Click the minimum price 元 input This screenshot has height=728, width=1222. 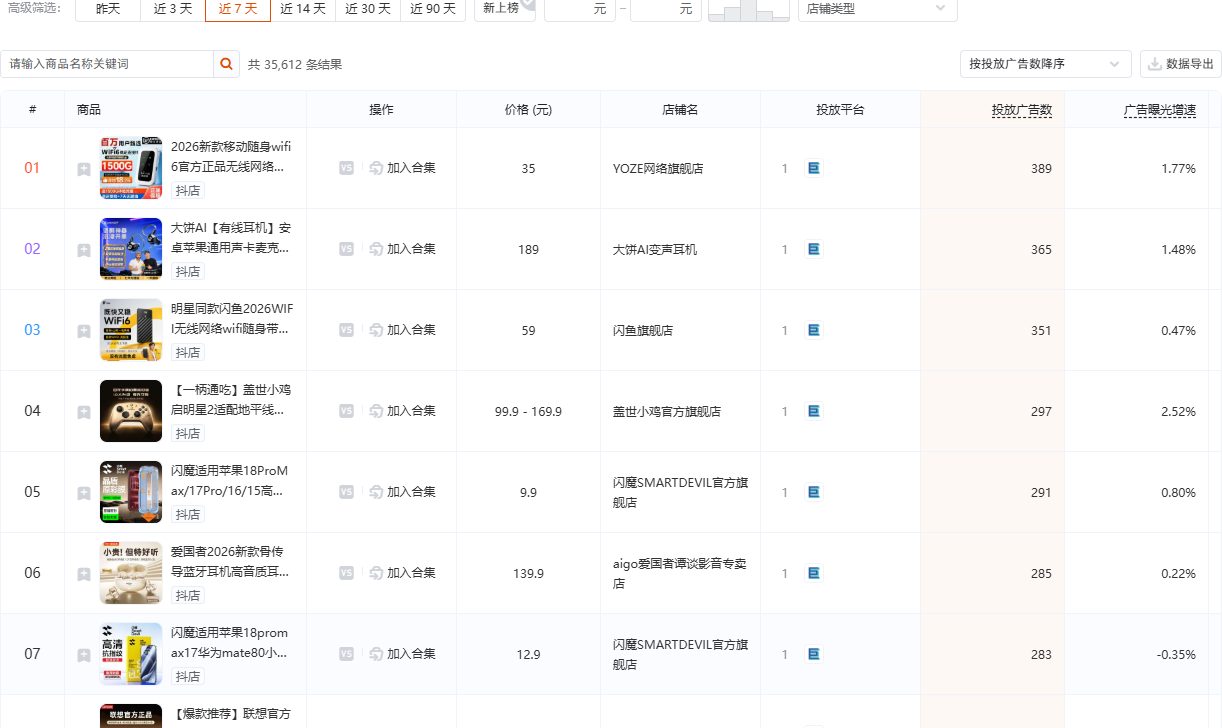579,9
